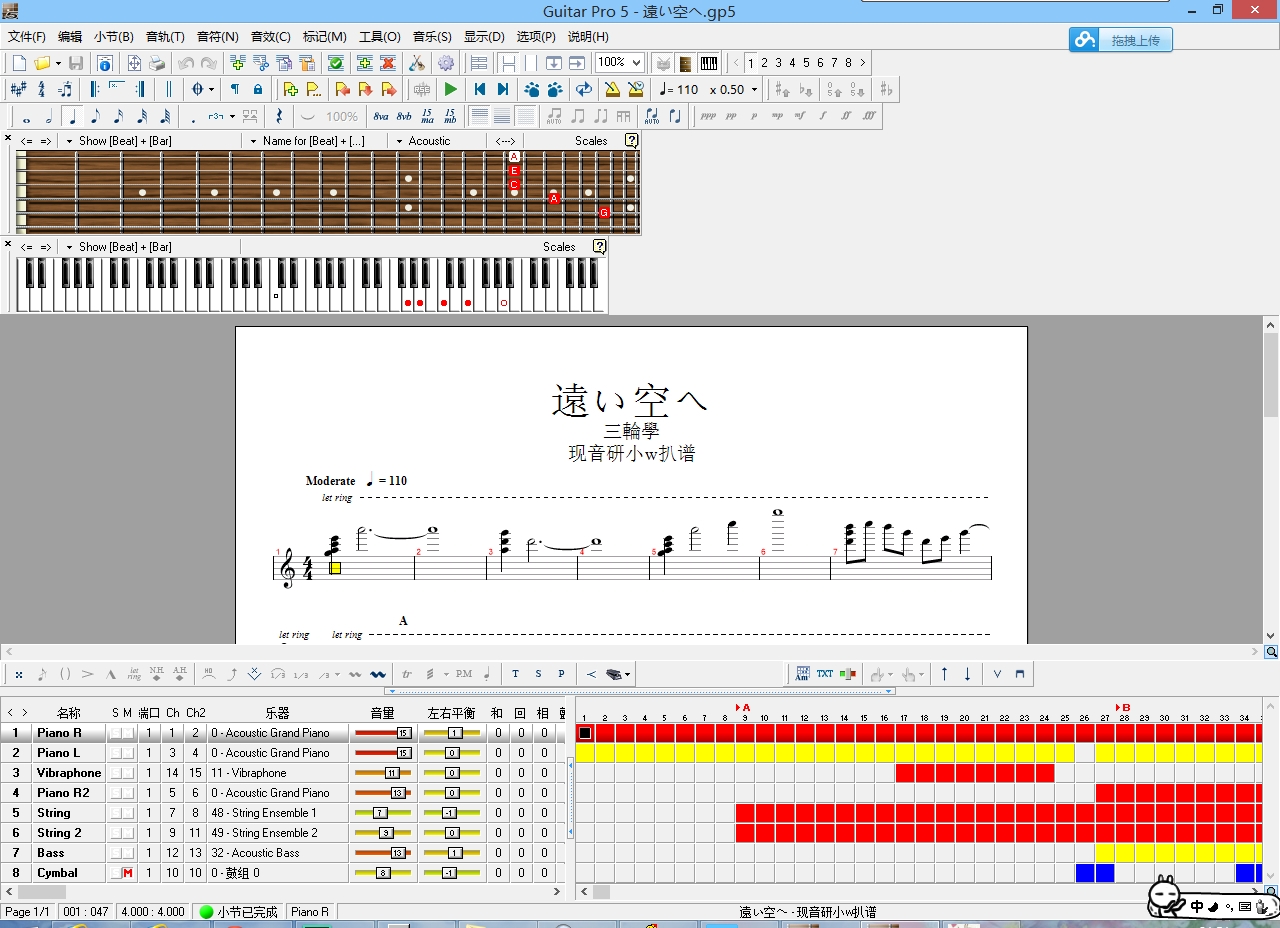The width and height of the screenshot is (1280, 928).
Task: Delete a track with the red X icon
Action: 388,63
